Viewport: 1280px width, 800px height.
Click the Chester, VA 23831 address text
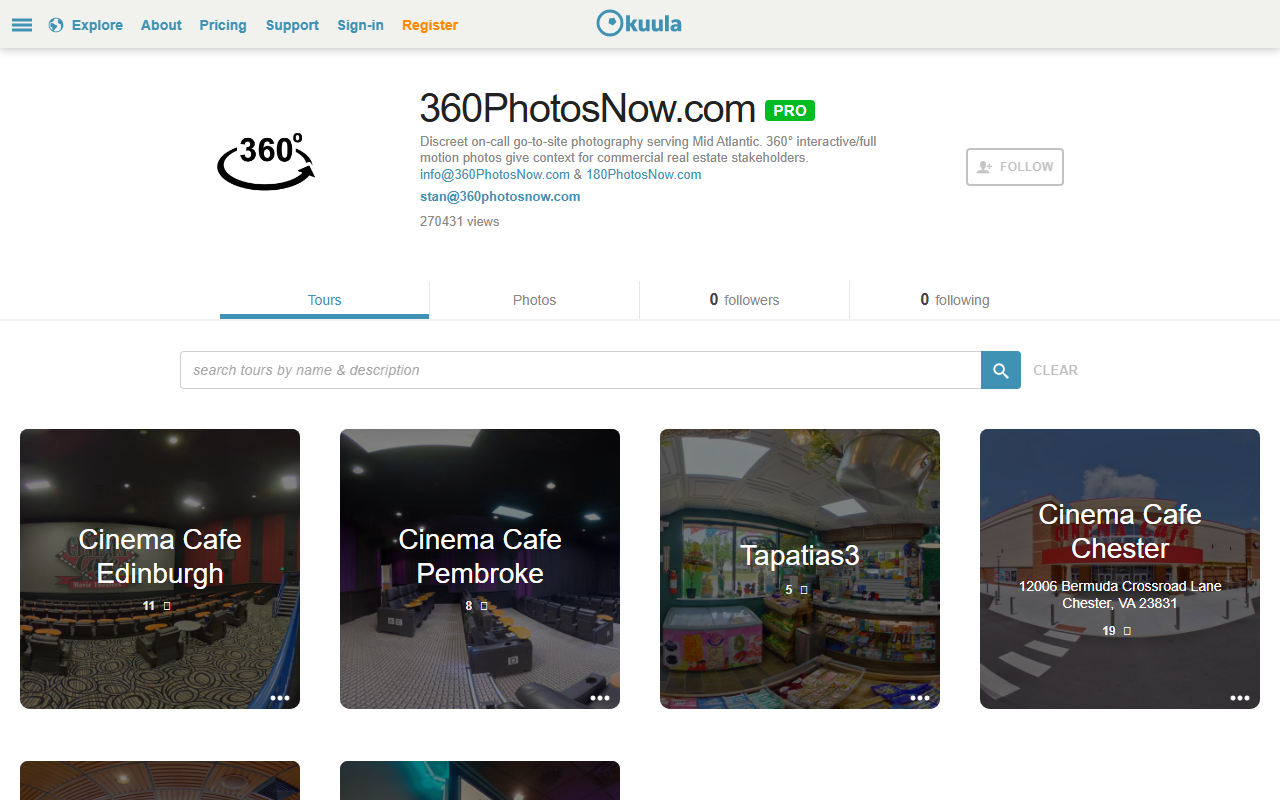(1120, 603)
